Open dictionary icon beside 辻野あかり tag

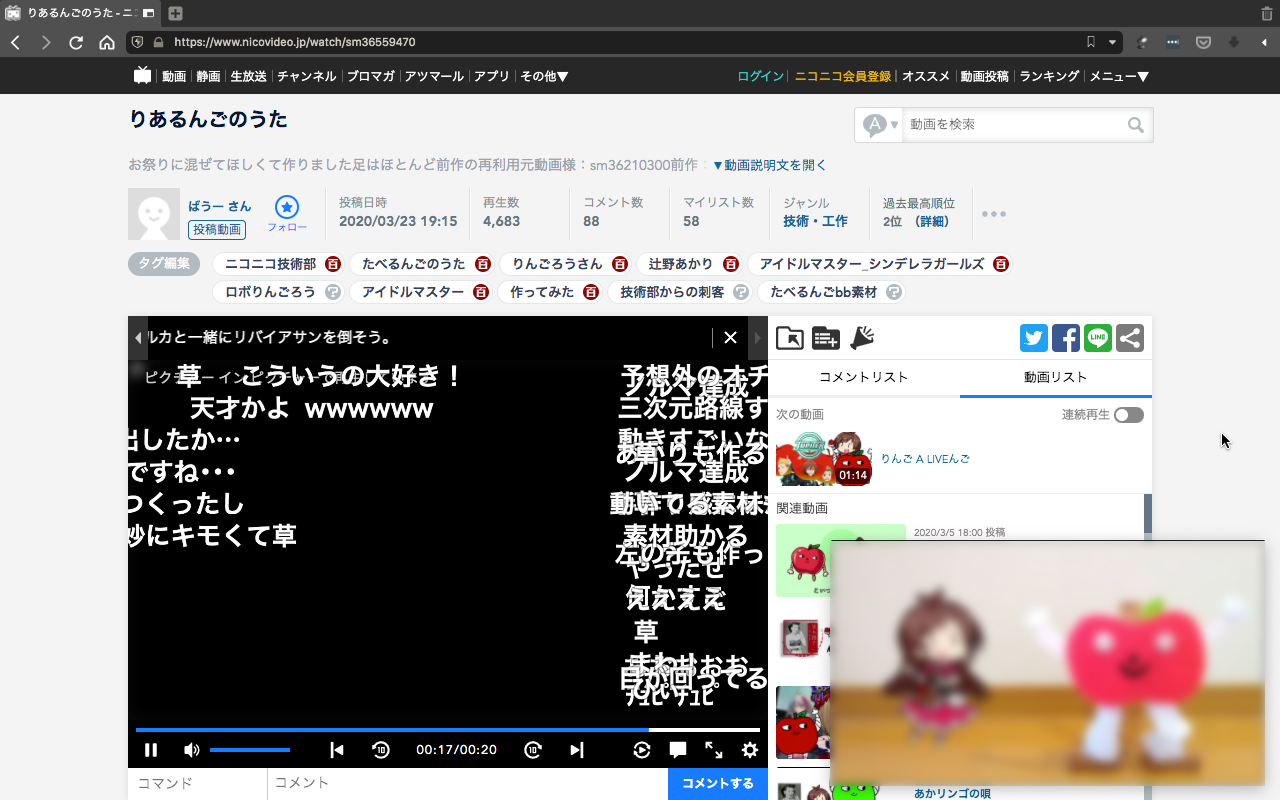731,264
